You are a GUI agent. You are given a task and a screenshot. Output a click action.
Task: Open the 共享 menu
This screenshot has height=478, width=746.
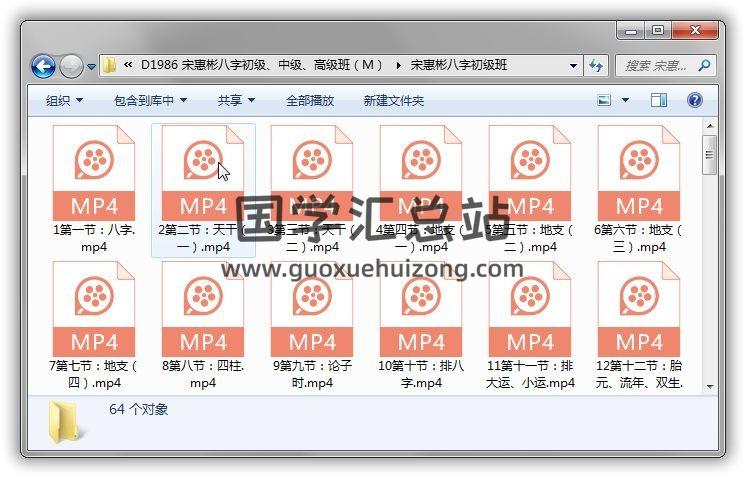tap(236, 101)
